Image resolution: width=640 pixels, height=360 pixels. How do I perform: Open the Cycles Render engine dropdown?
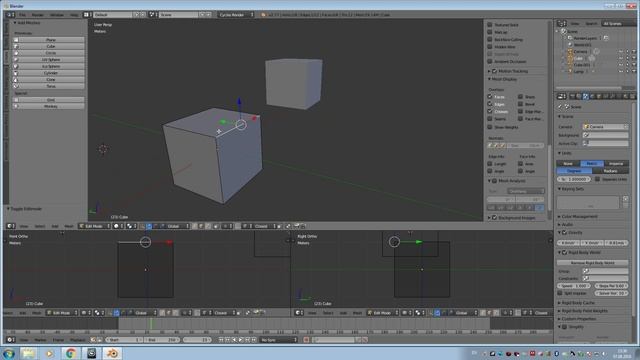pos(236,15)
